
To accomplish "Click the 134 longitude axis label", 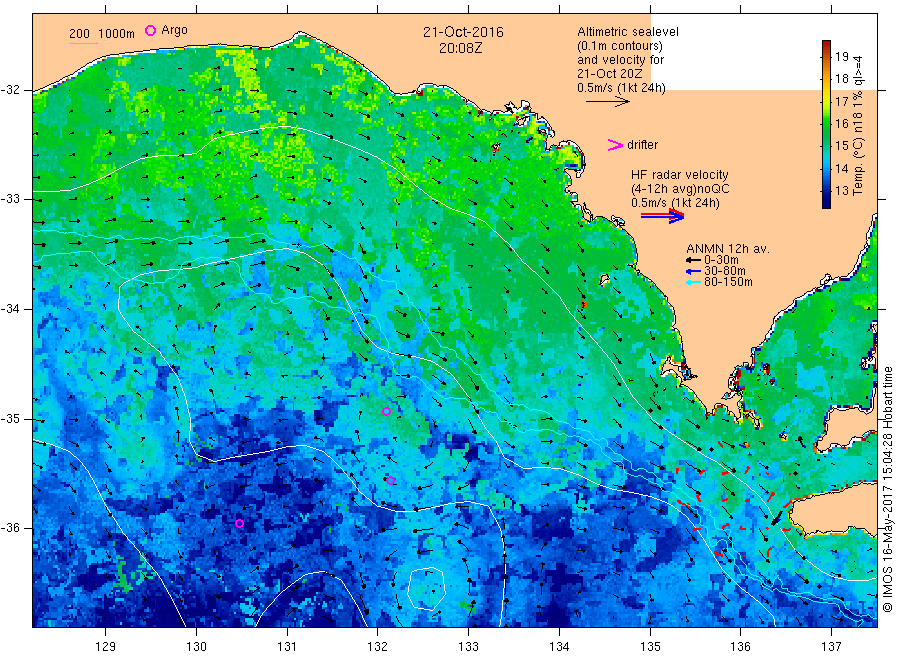I will click(559, 646).
